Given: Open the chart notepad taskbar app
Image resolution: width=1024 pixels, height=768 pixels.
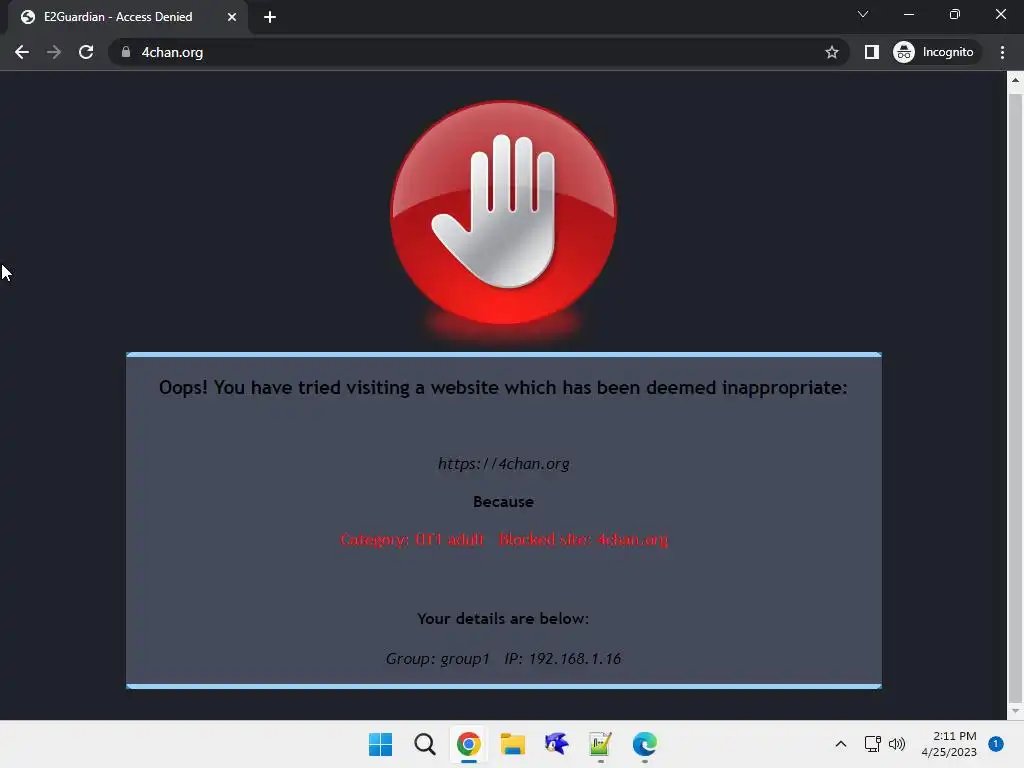Looking at the screenshot, I should coord(600,744).
